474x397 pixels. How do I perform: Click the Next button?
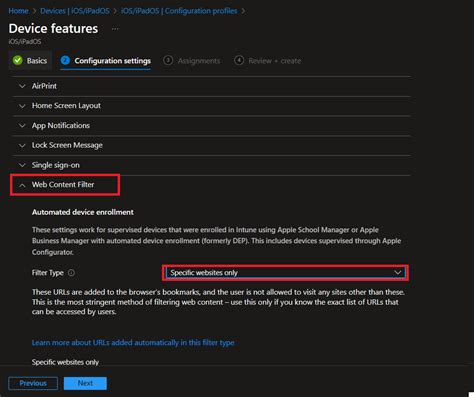pos(85,383)
